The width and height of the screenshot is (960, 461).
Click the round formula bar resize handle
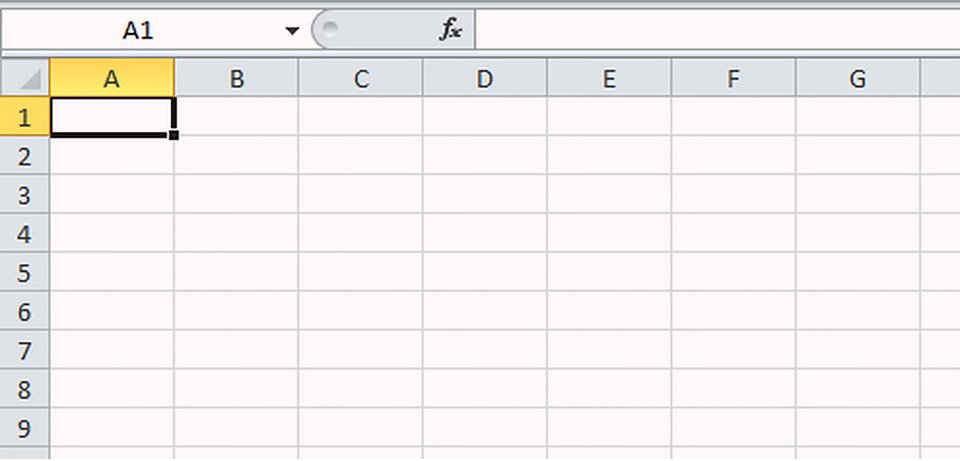[330, 29]
